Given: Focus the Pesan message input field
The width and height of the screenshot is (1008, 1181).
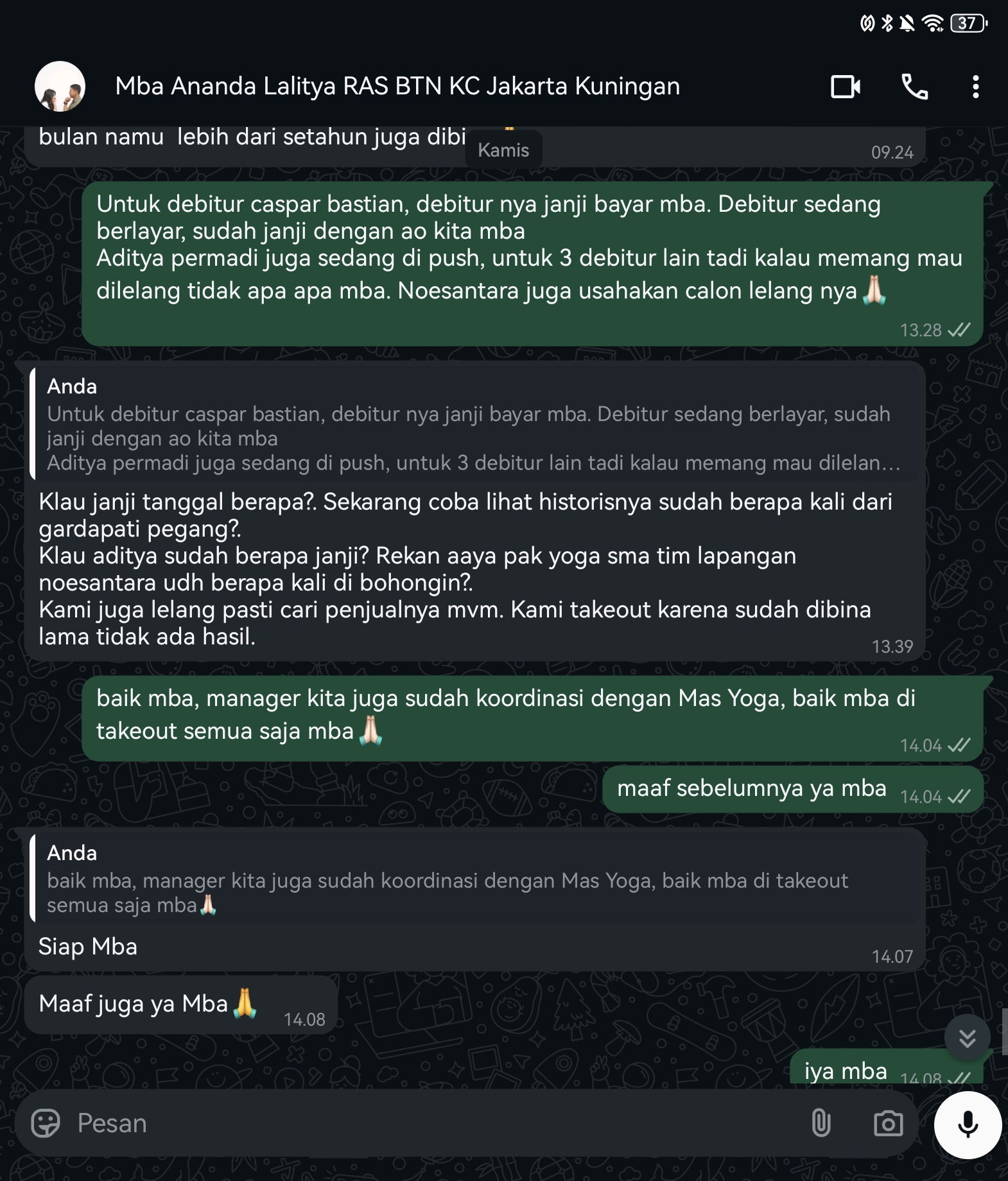Looking at the screenshot, I should [x=437, y=1123].
